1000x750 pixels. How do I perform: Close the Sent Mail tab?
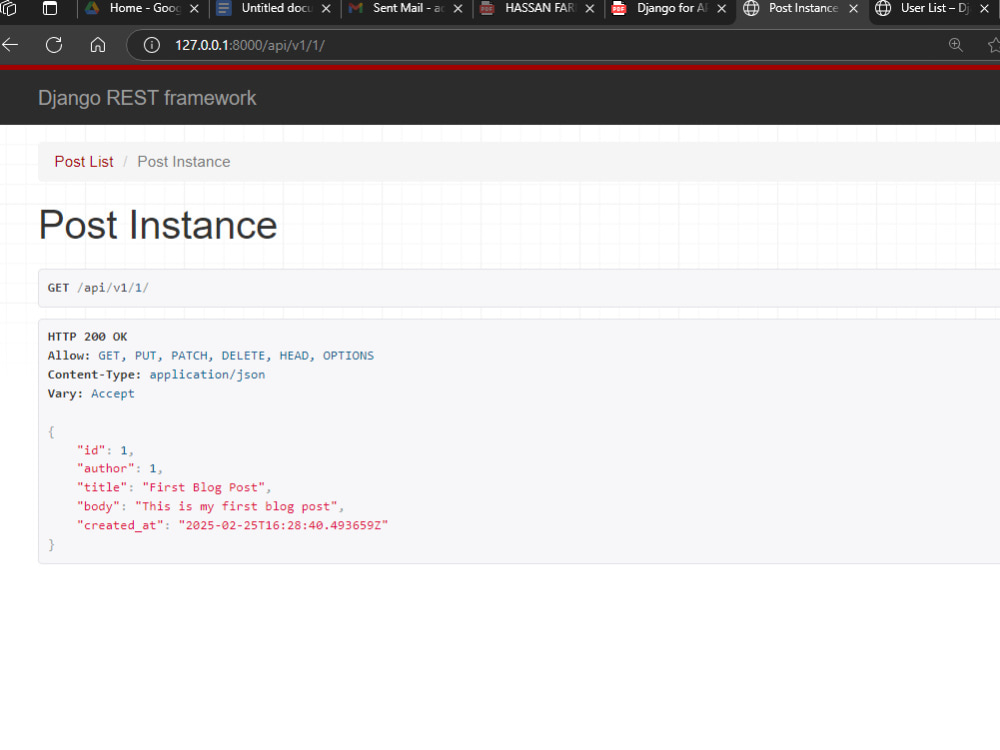point(458,8)
